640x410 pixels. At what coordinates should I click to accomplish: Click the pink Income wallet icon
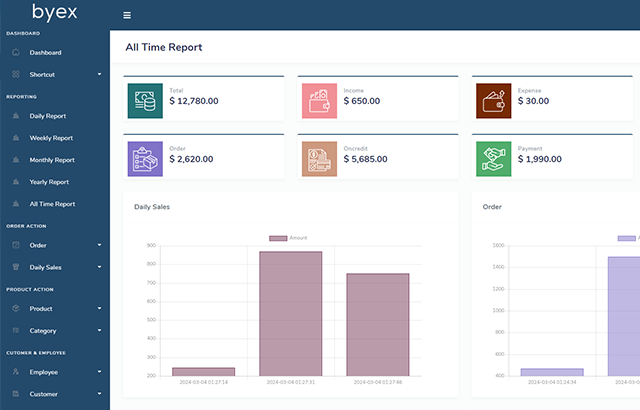coord(318,99)
